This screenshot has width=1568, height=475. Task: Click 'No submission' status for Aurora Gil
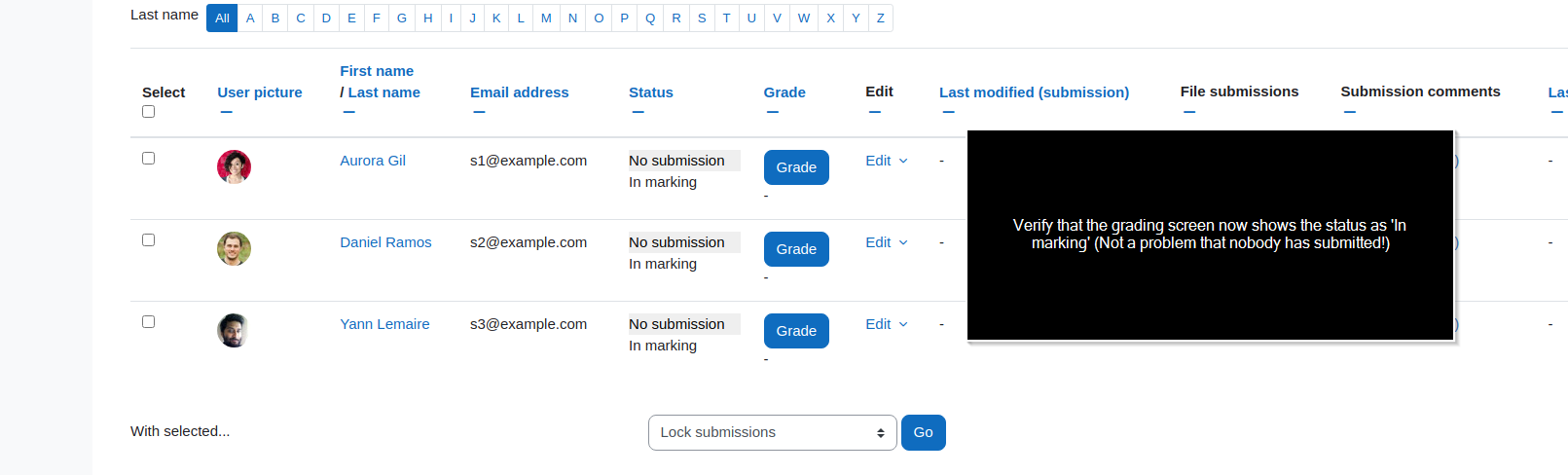(x=684, y=161)
